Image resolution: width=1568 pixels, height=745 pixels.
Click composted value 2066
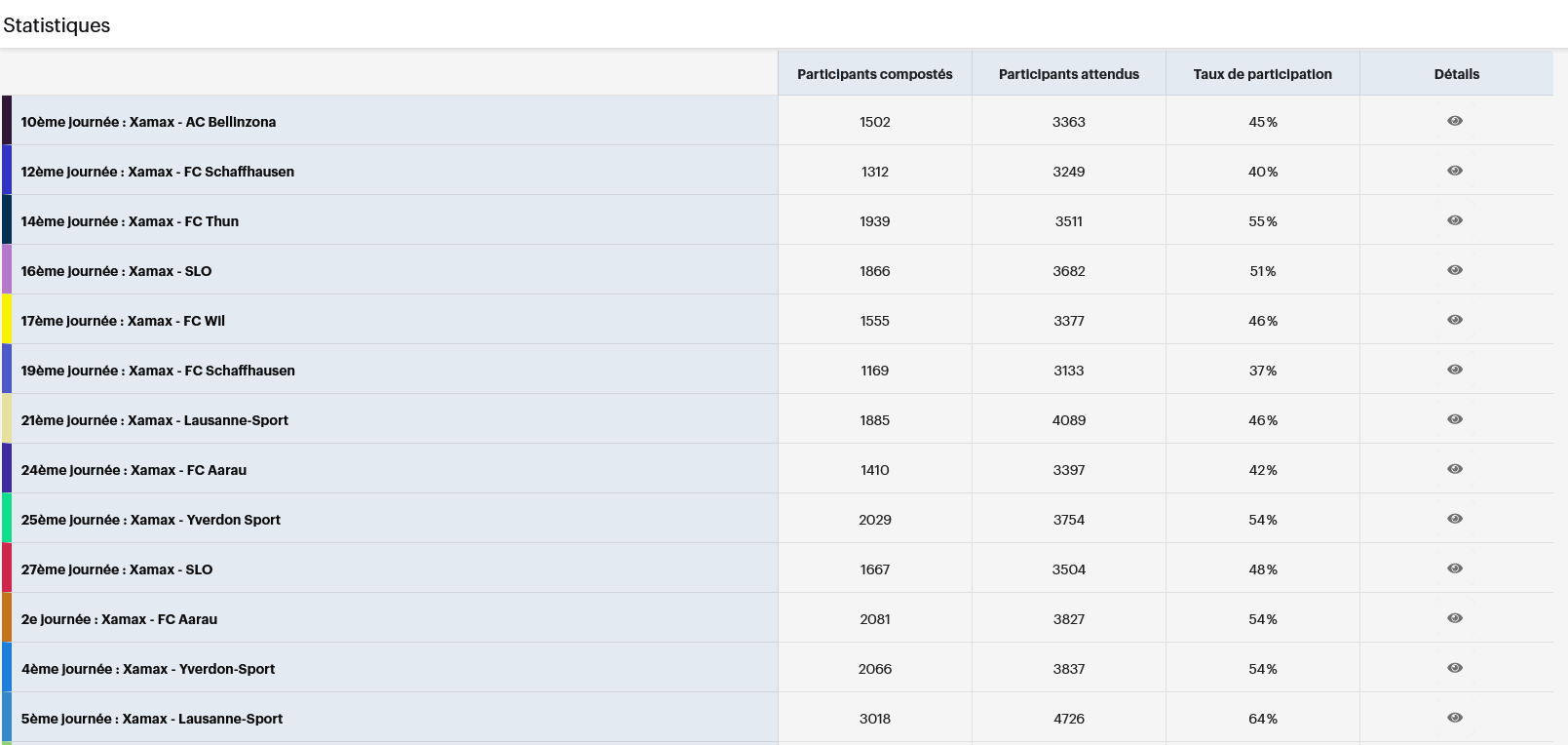(875, 669)
